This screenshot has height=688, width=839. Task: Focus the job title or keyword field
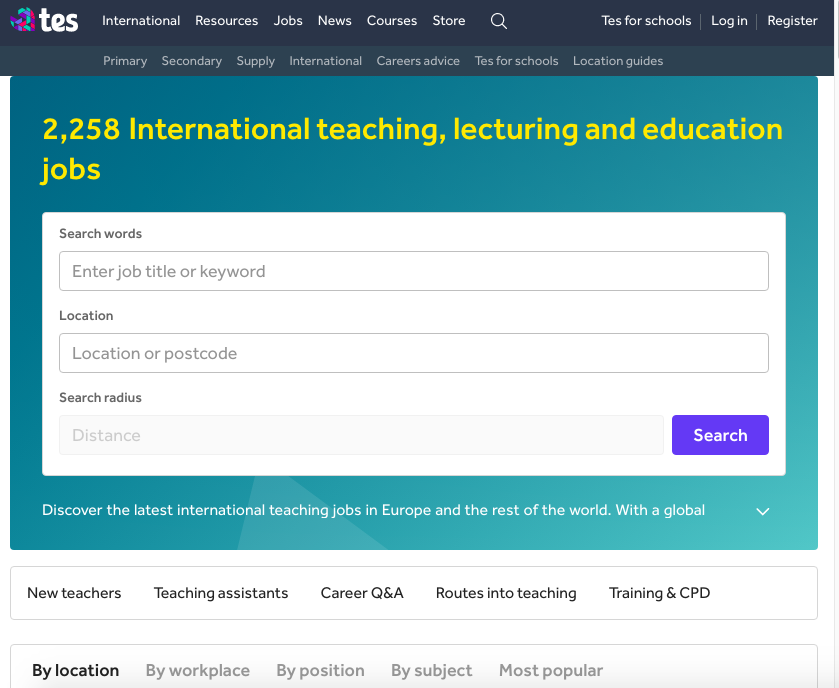coord(414,271)
